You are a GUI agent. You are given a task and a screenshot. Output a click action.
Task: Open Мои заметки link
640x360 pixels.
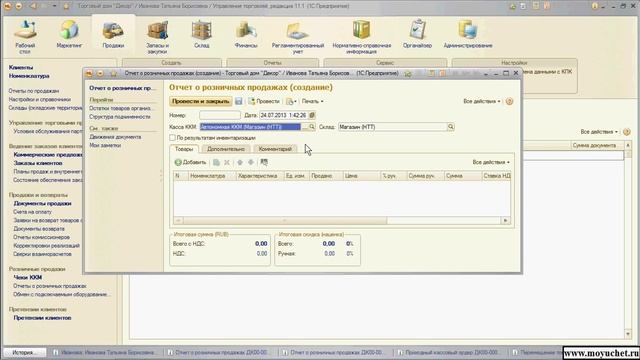pyautogui.click(x=105, y=145)
